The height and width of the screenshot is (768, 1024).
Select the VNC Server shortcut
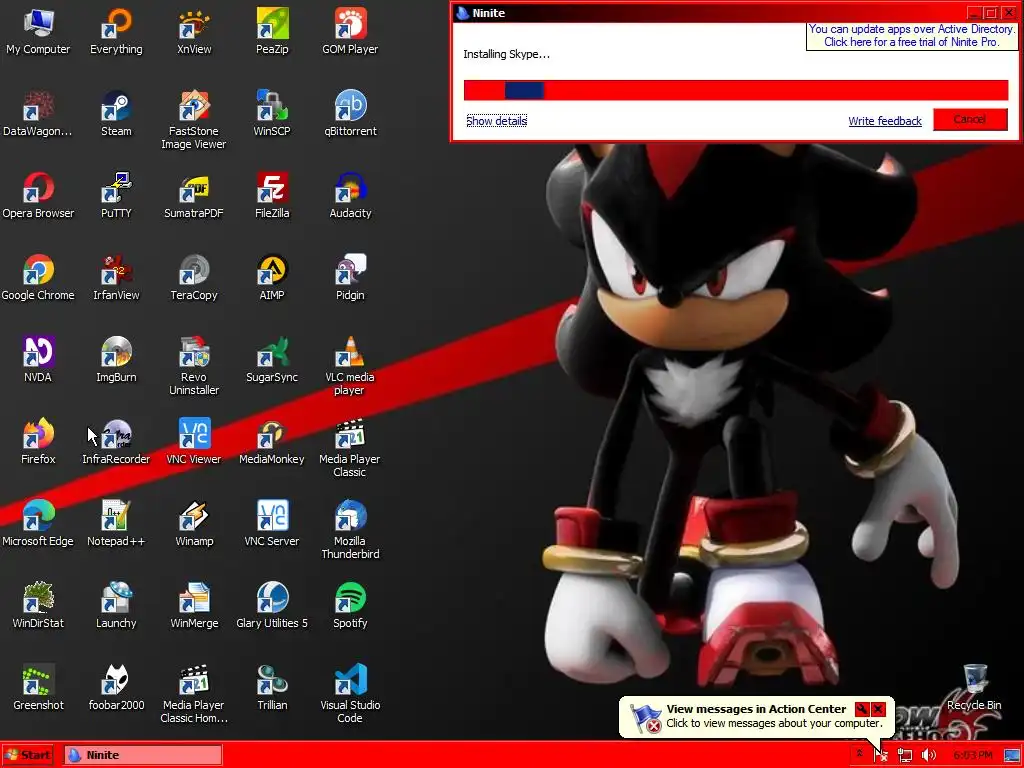[x=272, y=523]
